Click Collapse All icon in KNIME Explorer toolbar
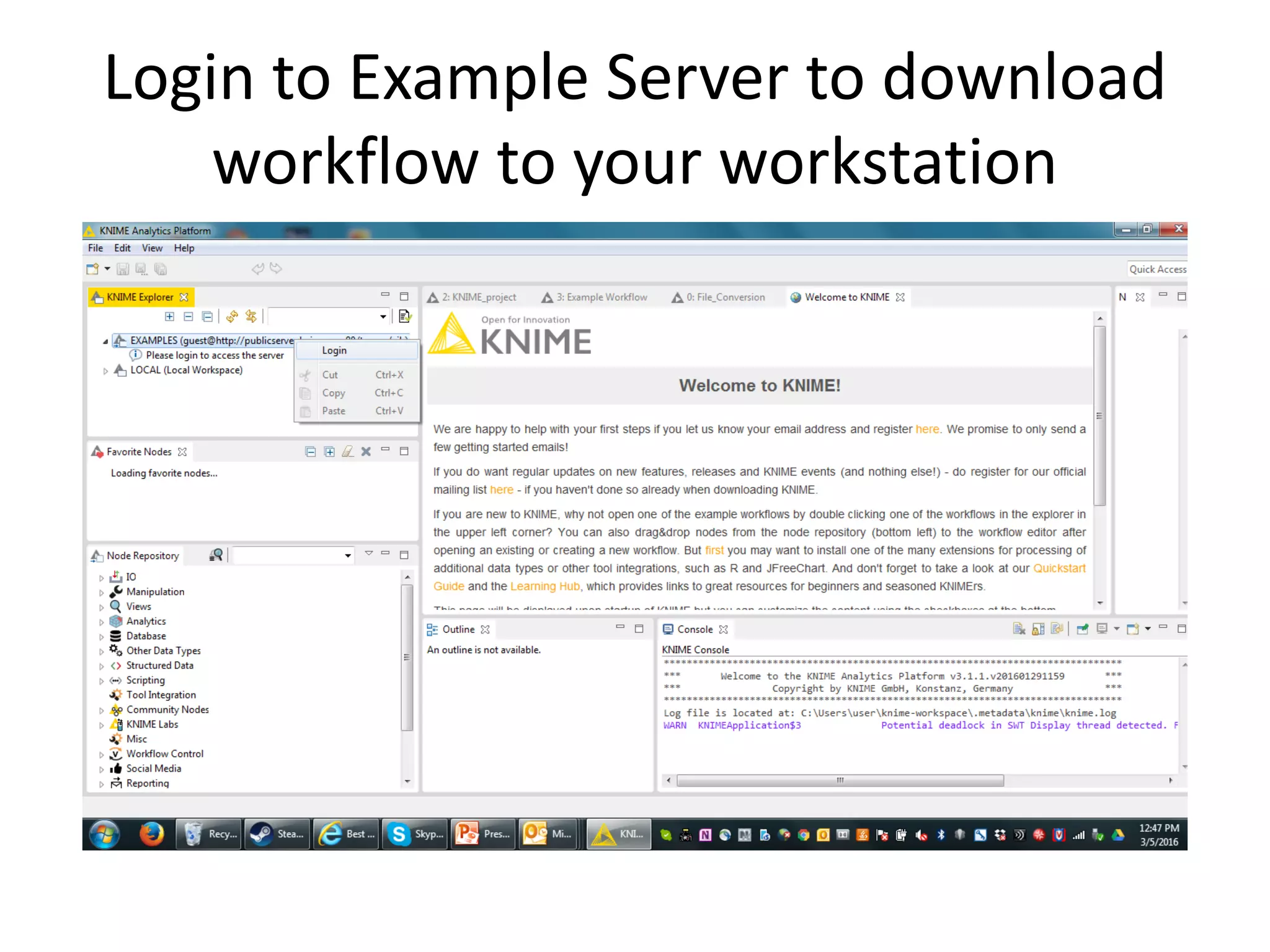This screenshot has height=952, width=1270. (208, 317)
